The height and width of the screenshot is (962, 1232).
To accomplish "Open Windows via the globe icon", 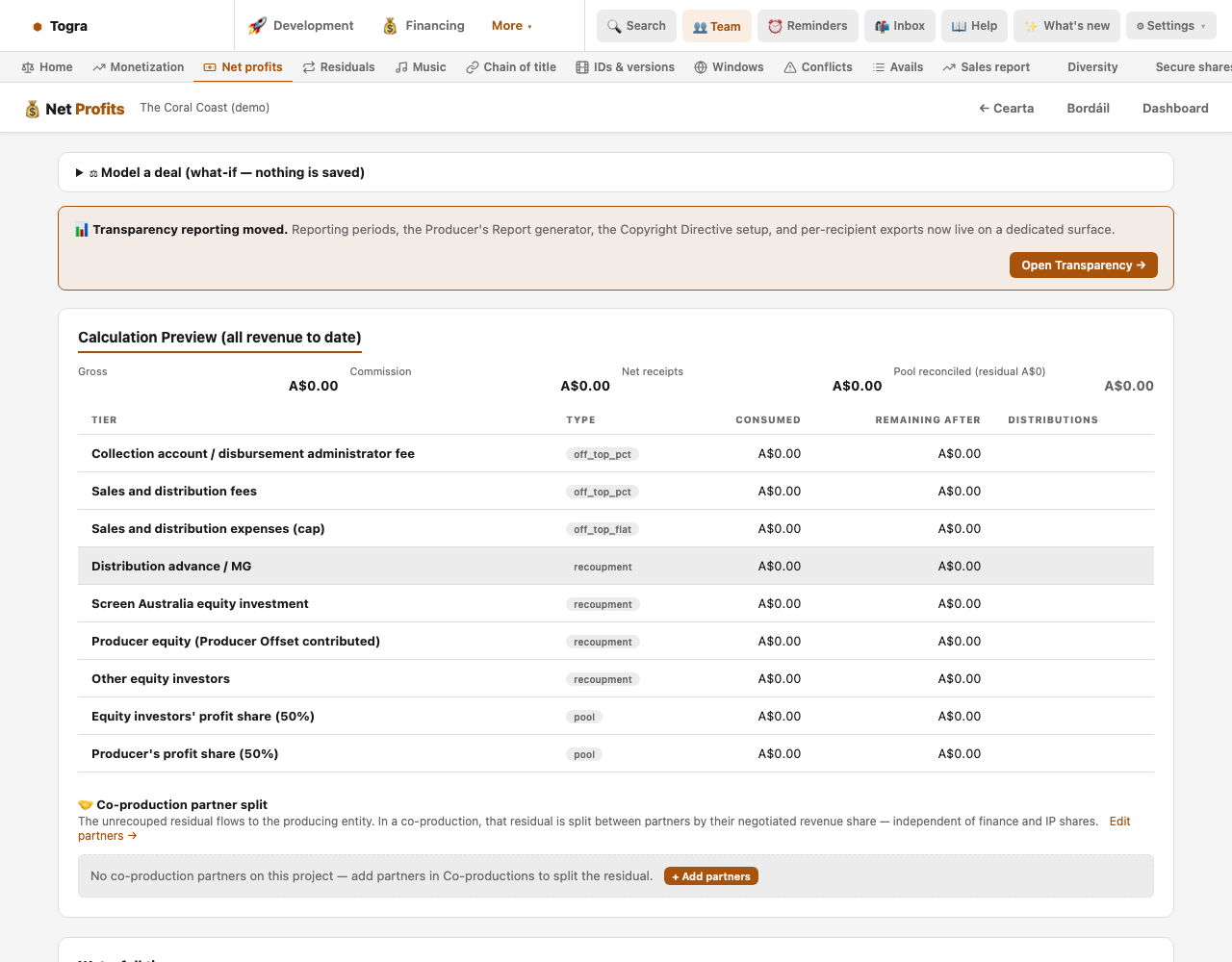I will [x=701, y=67].
